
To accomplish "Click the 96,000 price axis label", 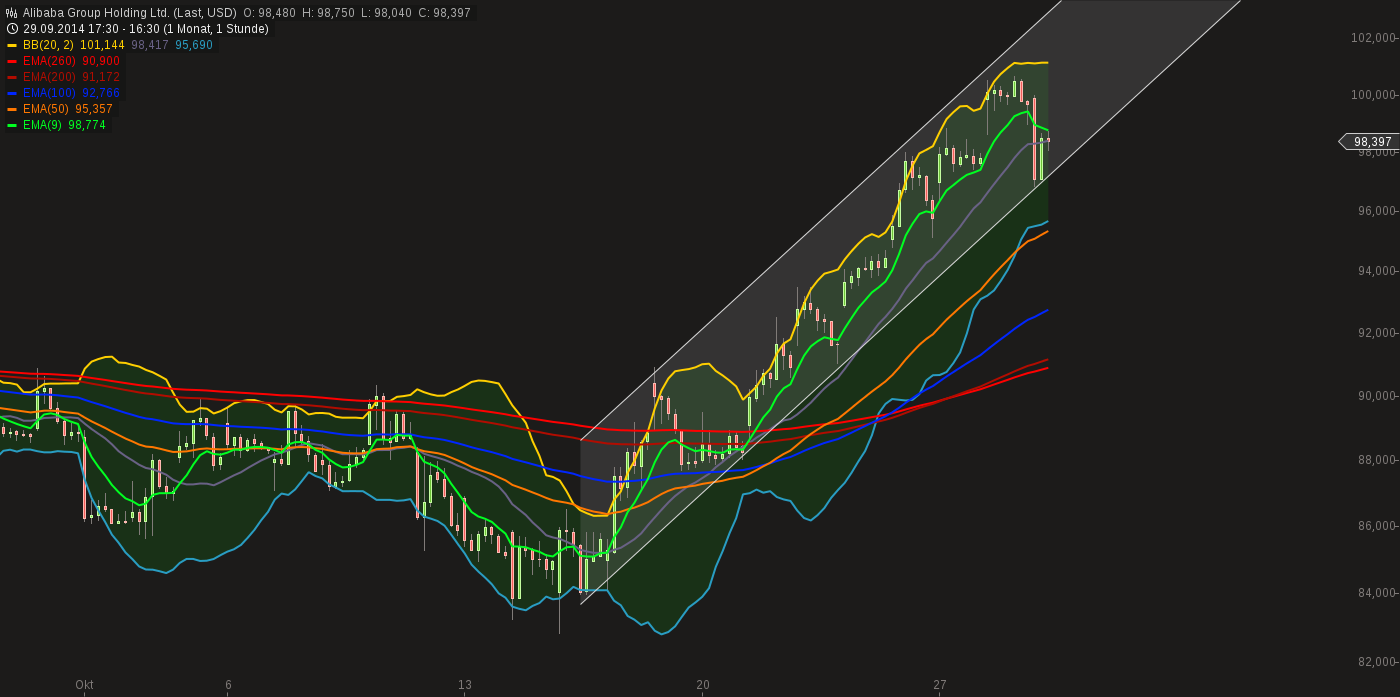I will [1375, 211].
